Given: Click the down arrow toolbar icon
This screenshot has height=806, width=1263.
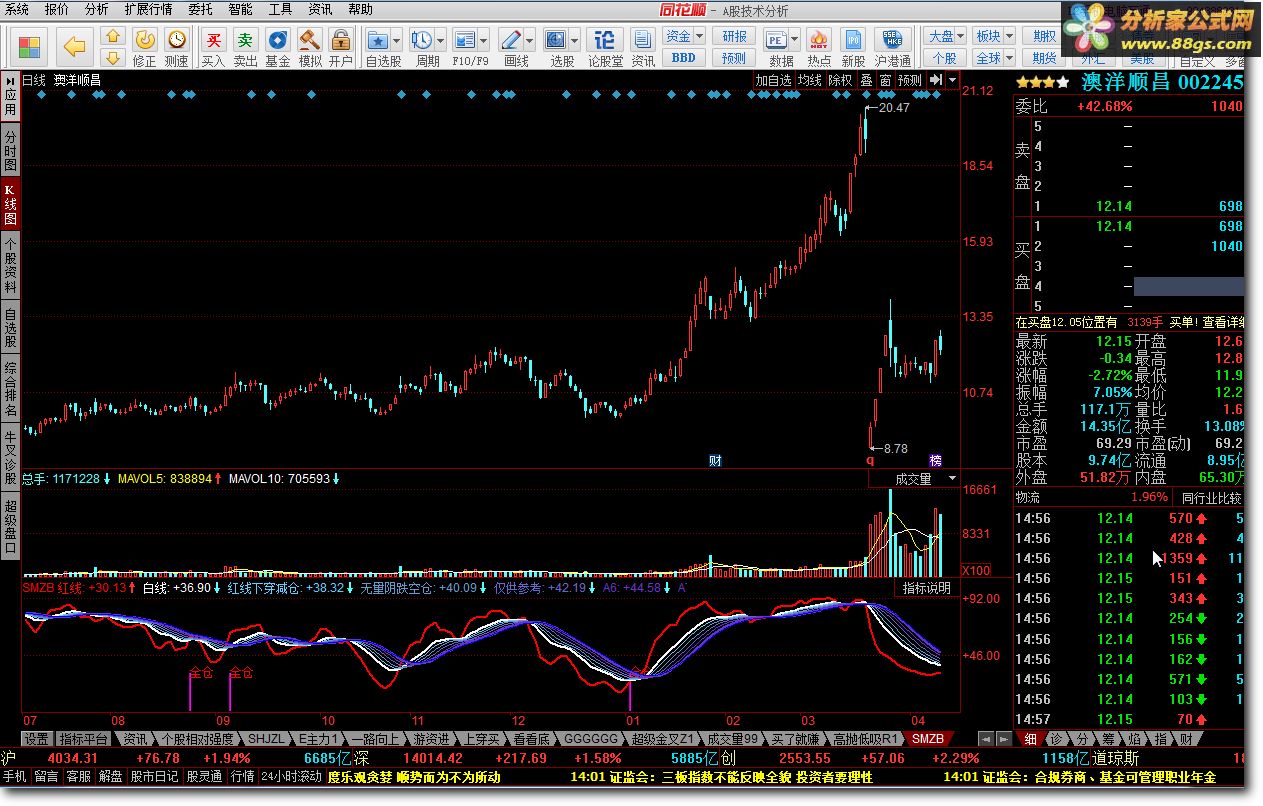Looking at the screenshot, I should point(113,57).
